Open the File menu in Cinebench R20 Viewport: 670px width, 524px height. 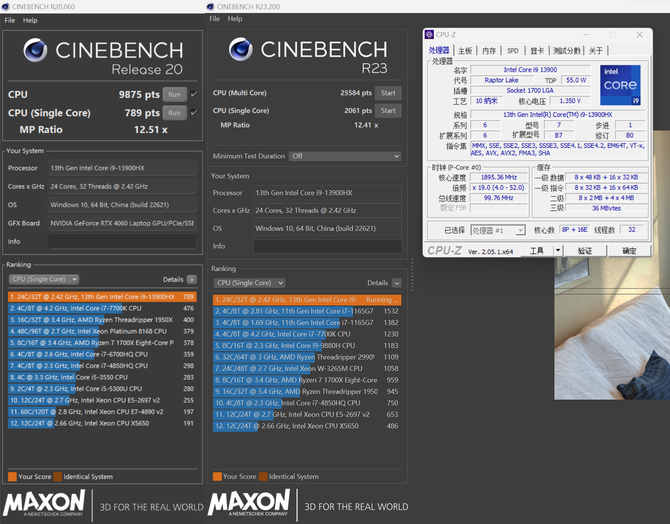click(10, 20)
